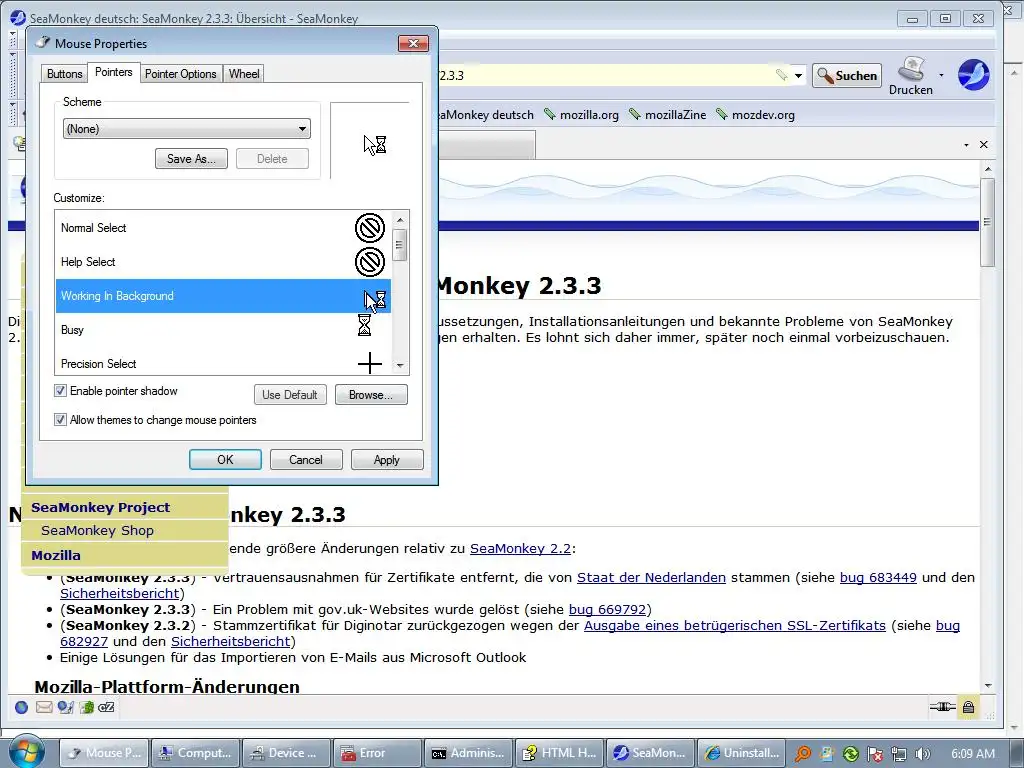The image size is (1024, 768).
Task: Select the Busy pointer row
Action: pyautogui.click(x=223, y=330)
